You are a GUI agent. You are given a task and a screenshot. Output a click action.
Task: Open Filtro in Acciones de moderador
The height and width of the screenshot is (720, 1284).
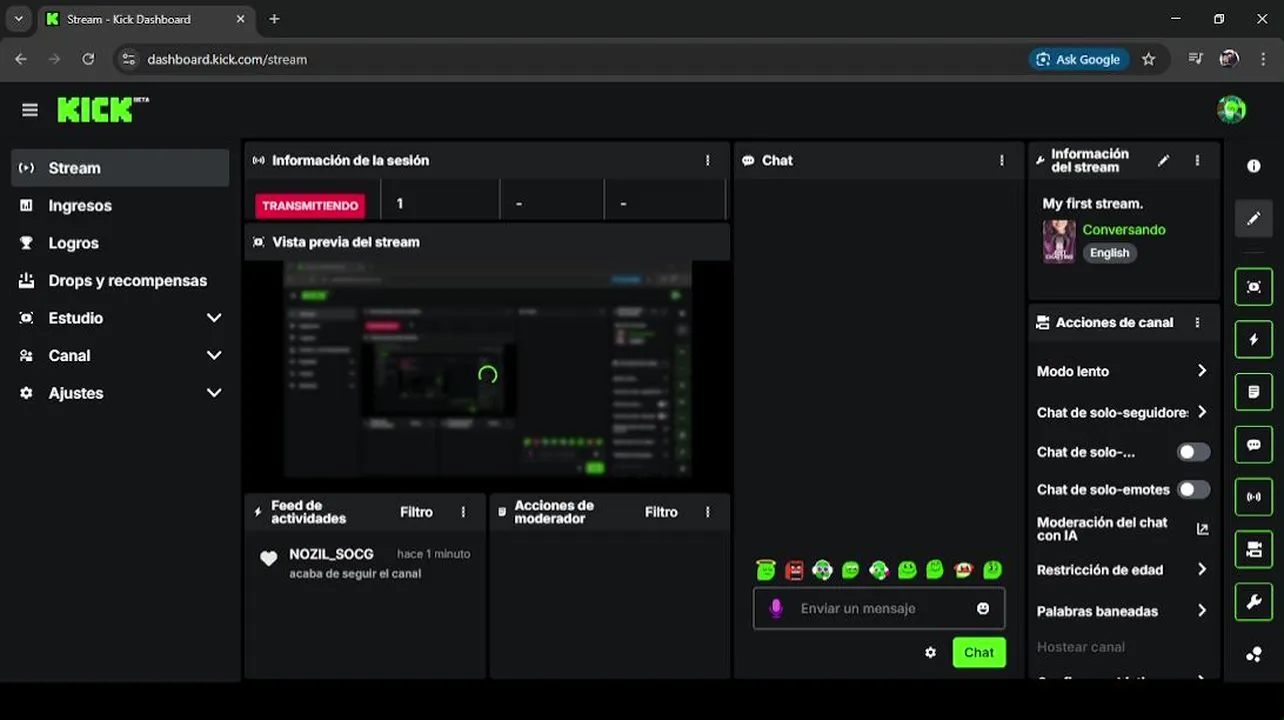[661, 512]
